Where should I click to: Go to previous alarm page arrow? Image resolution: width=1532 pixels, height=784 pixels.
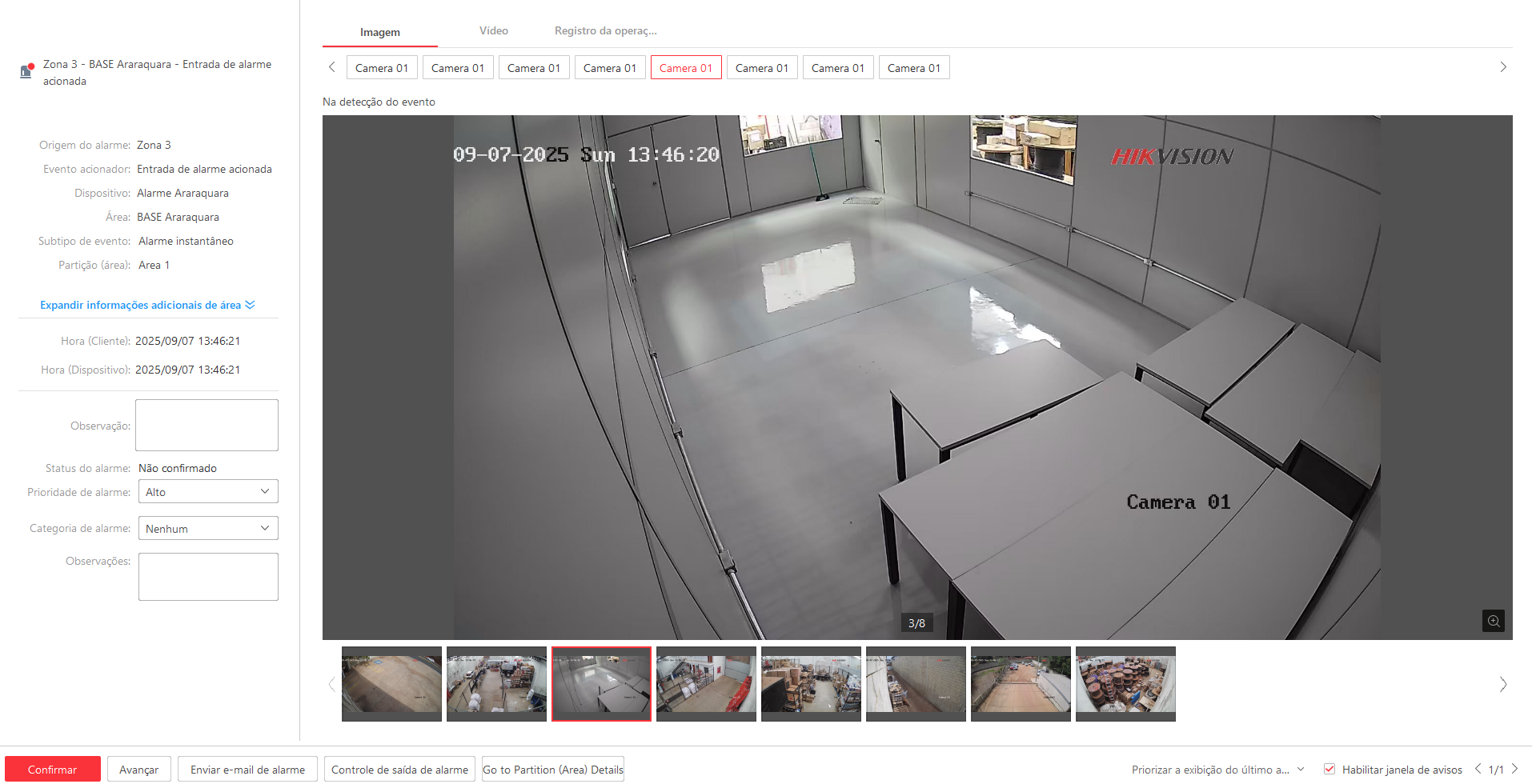(x=1478, y=769)
